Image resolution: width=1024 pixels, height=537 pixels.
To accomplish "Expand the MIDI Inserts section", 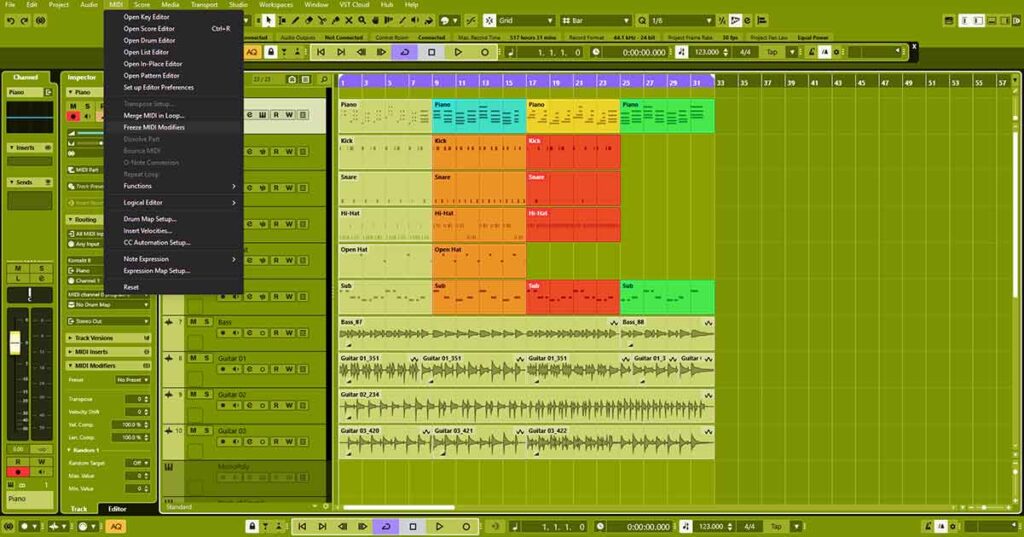I will [x=108, y=352].
